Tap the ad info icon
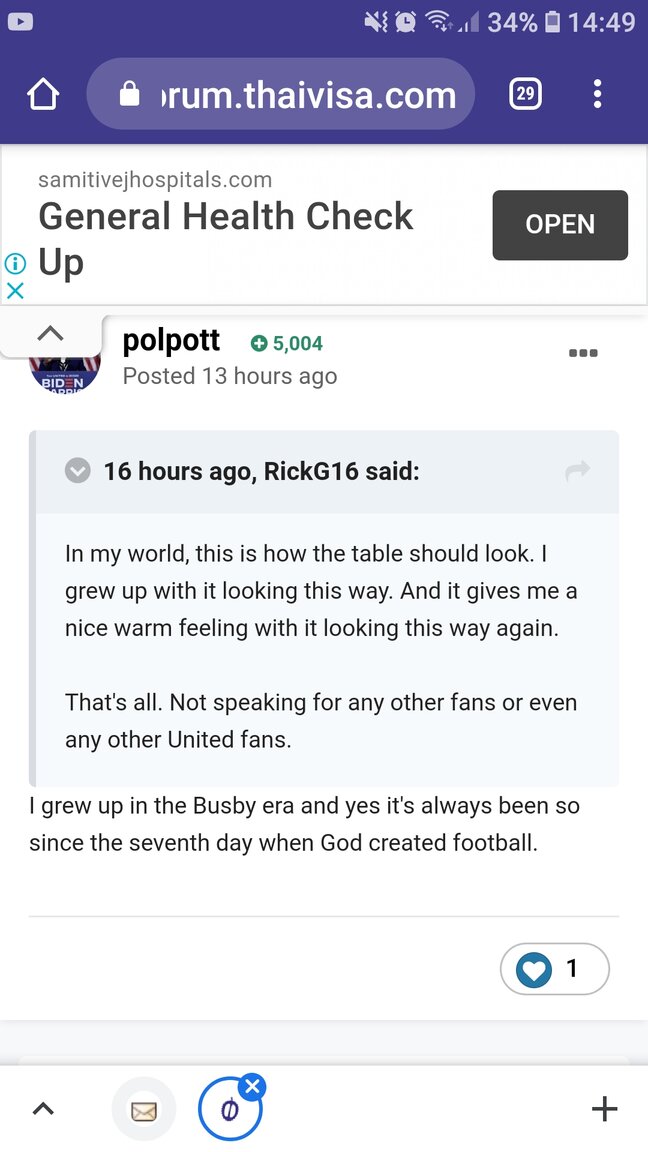 click(x=15, y=263)
